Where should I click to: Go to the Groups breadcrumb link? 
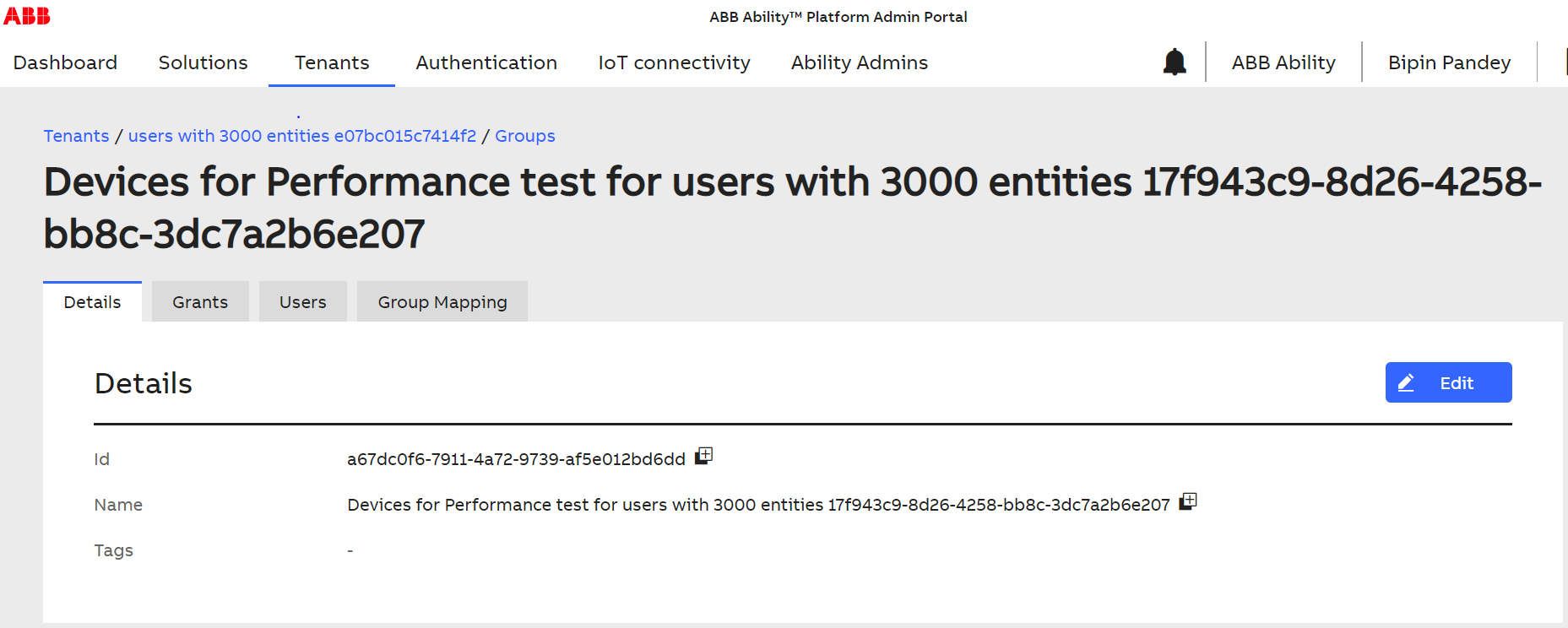(x=525, y=136)
